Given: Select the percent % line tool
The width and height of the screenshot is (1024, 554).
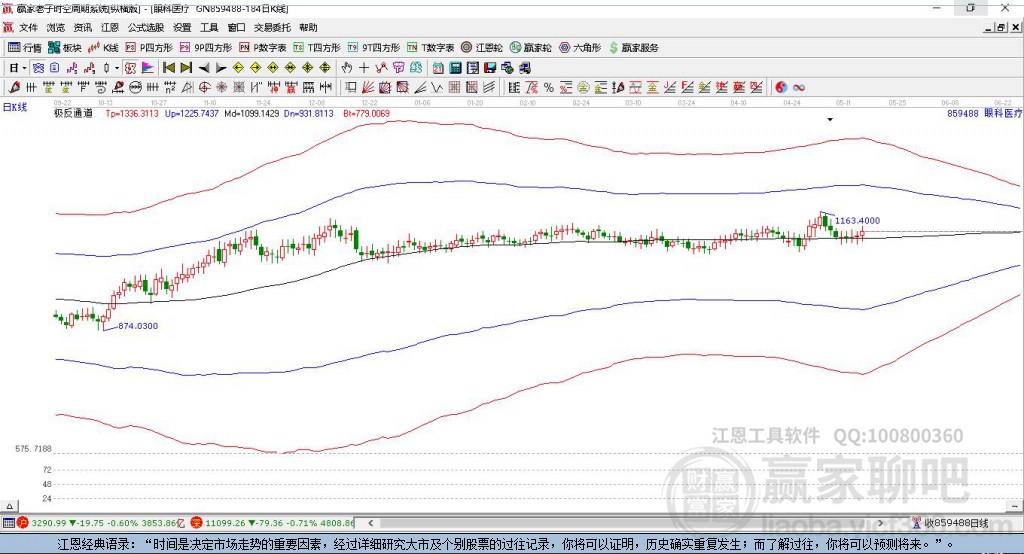Looking at the screenshot, I should point(549,88).
